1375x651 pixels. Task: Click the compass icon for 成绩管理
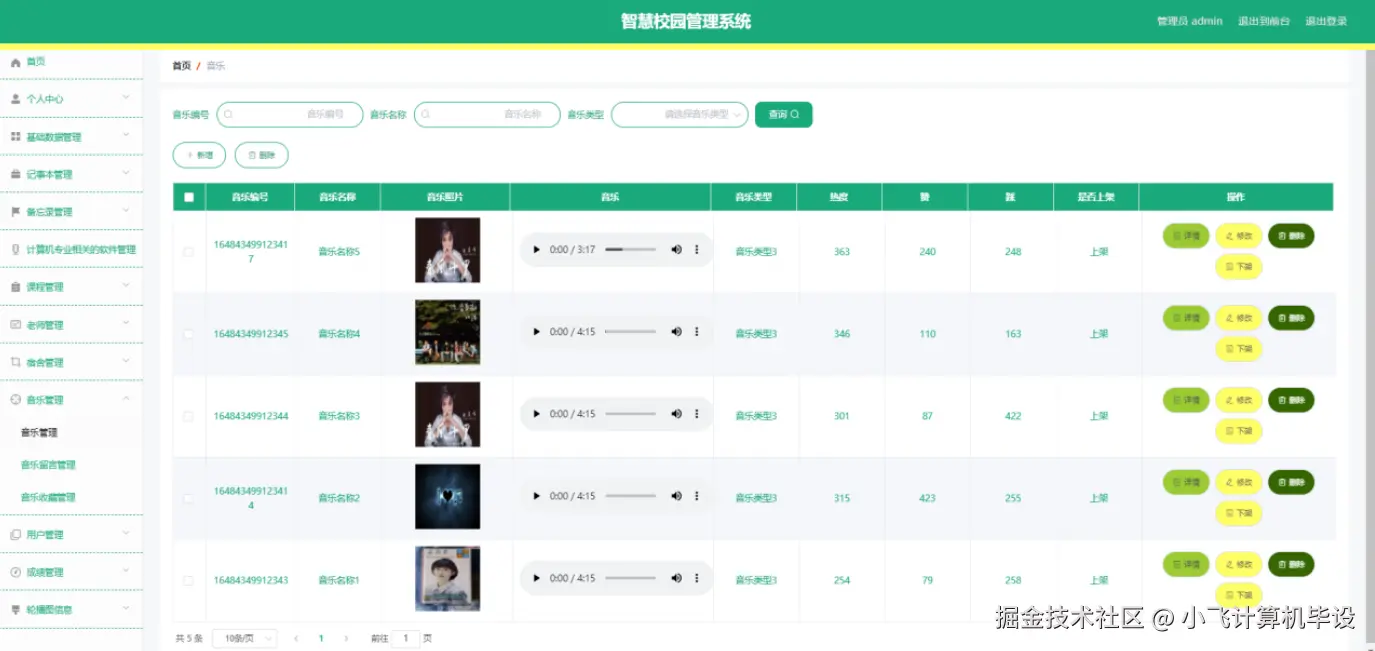15,572
